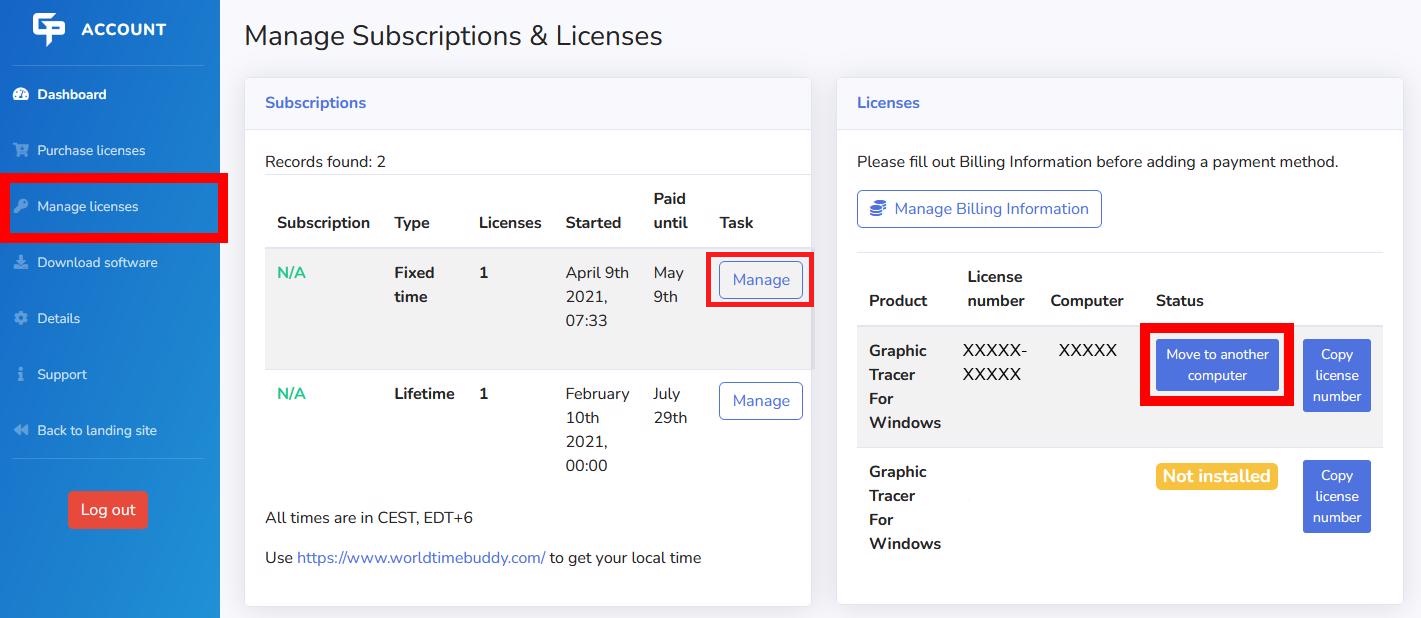1421x618 pixels.
Task: Click the download icon in the sidebar
Action: pyautogui.click(x=21, y=263)
